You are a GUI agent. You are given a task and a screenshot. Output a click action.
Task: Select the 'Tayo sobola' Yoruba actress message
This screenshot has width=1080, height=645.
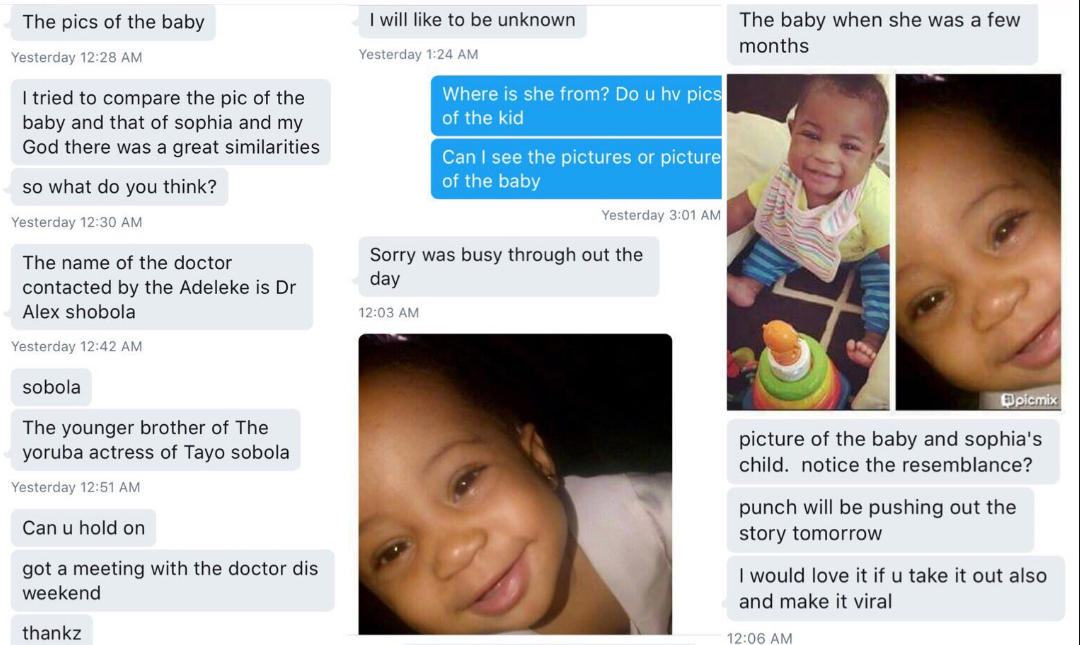[156, 440]
